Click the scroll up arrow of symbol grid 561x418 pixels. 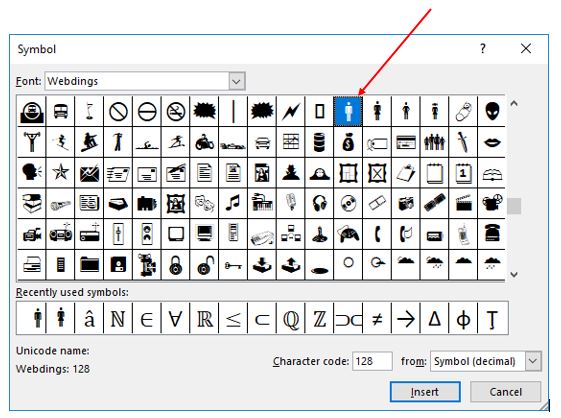click(x=514, y=104)
